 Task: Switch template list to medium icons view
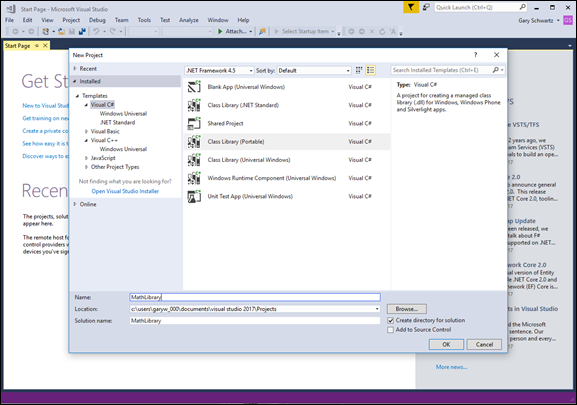click(359, 70)
